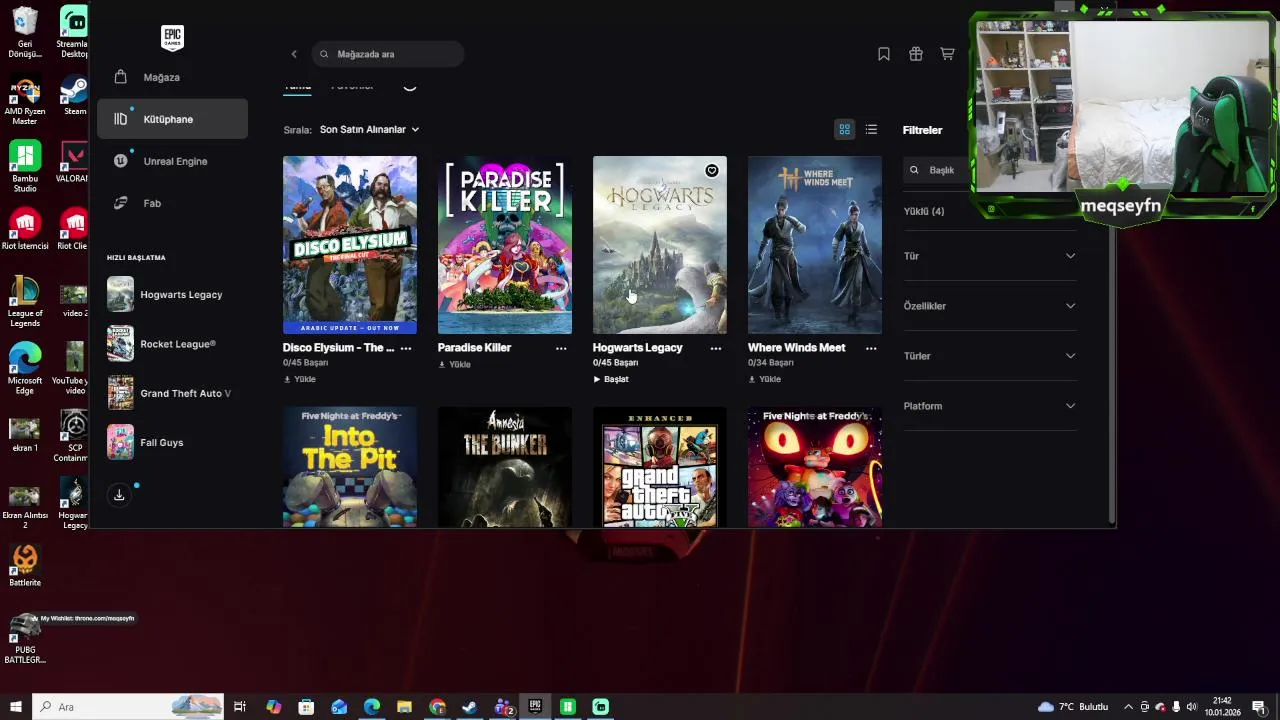Open Microsoft Store taskbar icon
The height and width of the screenshot is (720, 1280).
[x=306, y=707]
